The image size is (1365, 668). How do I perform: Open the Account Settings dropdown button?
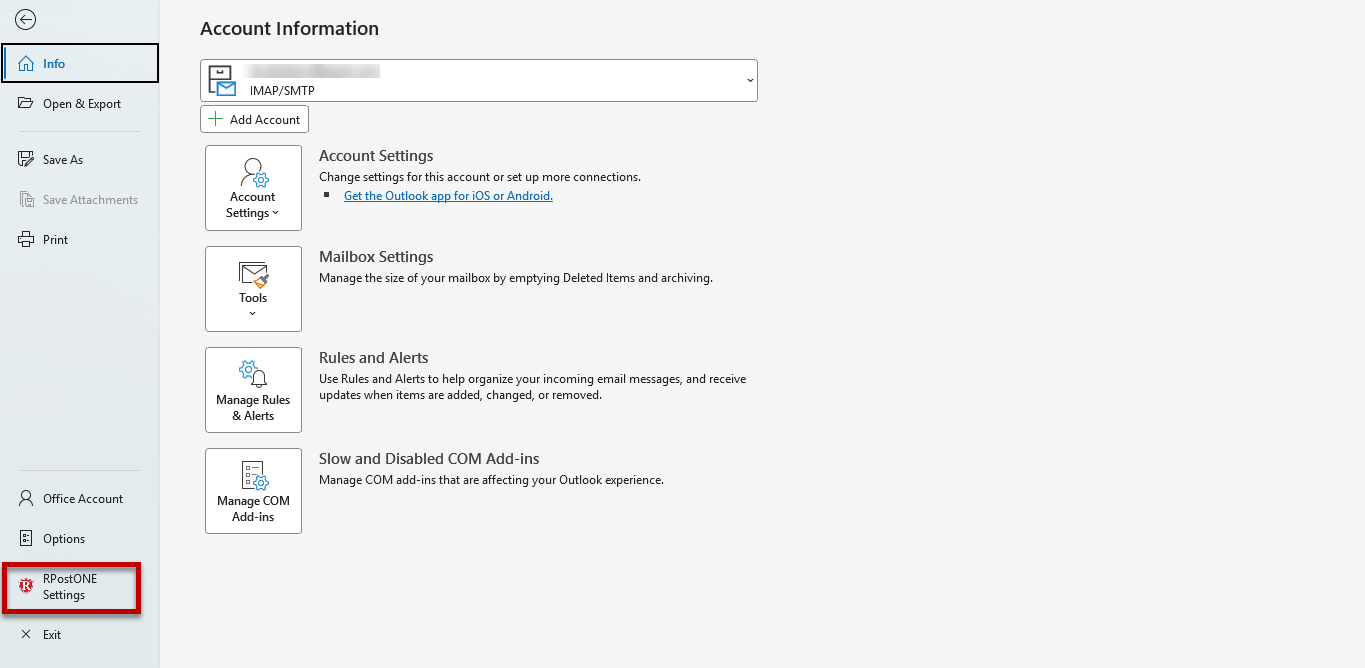[x=253, y=188]
